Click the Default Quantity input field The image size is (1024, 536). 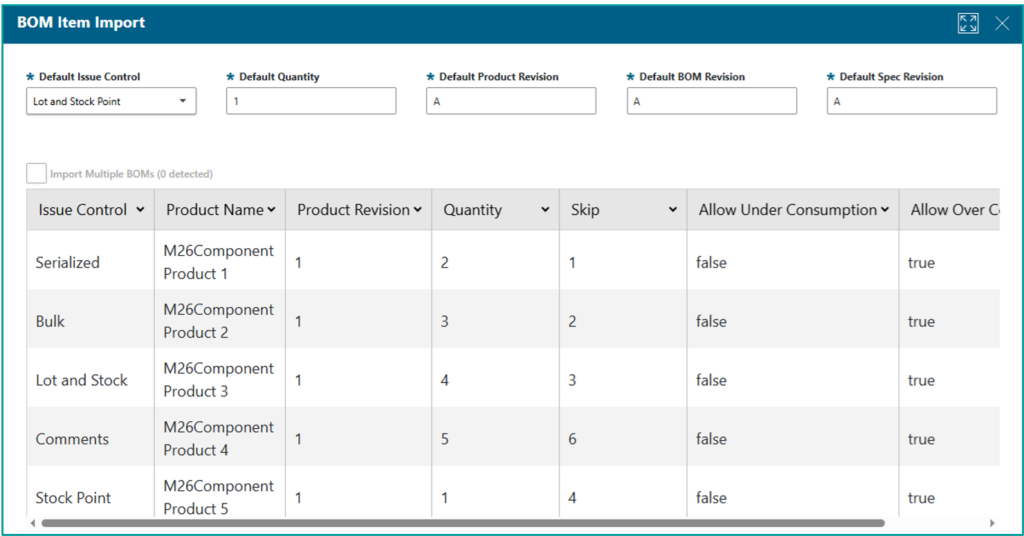coord(310,101)
